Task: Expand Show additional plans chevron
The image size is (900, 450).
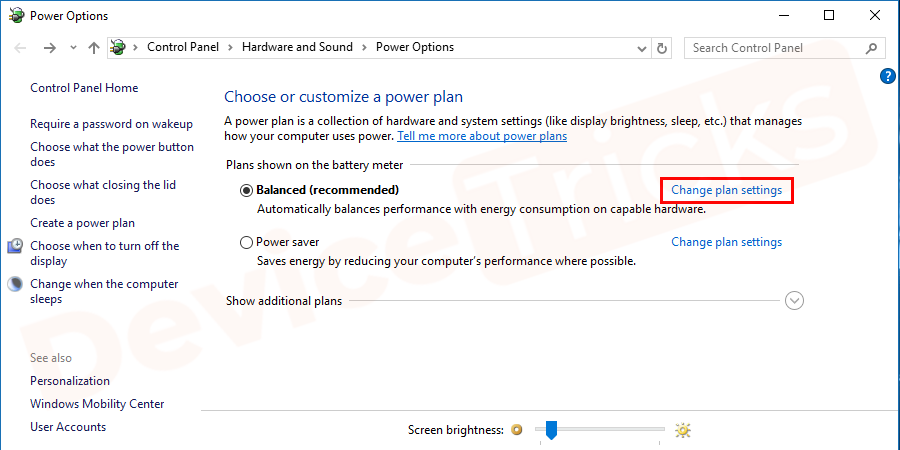Action: (795, 300)
